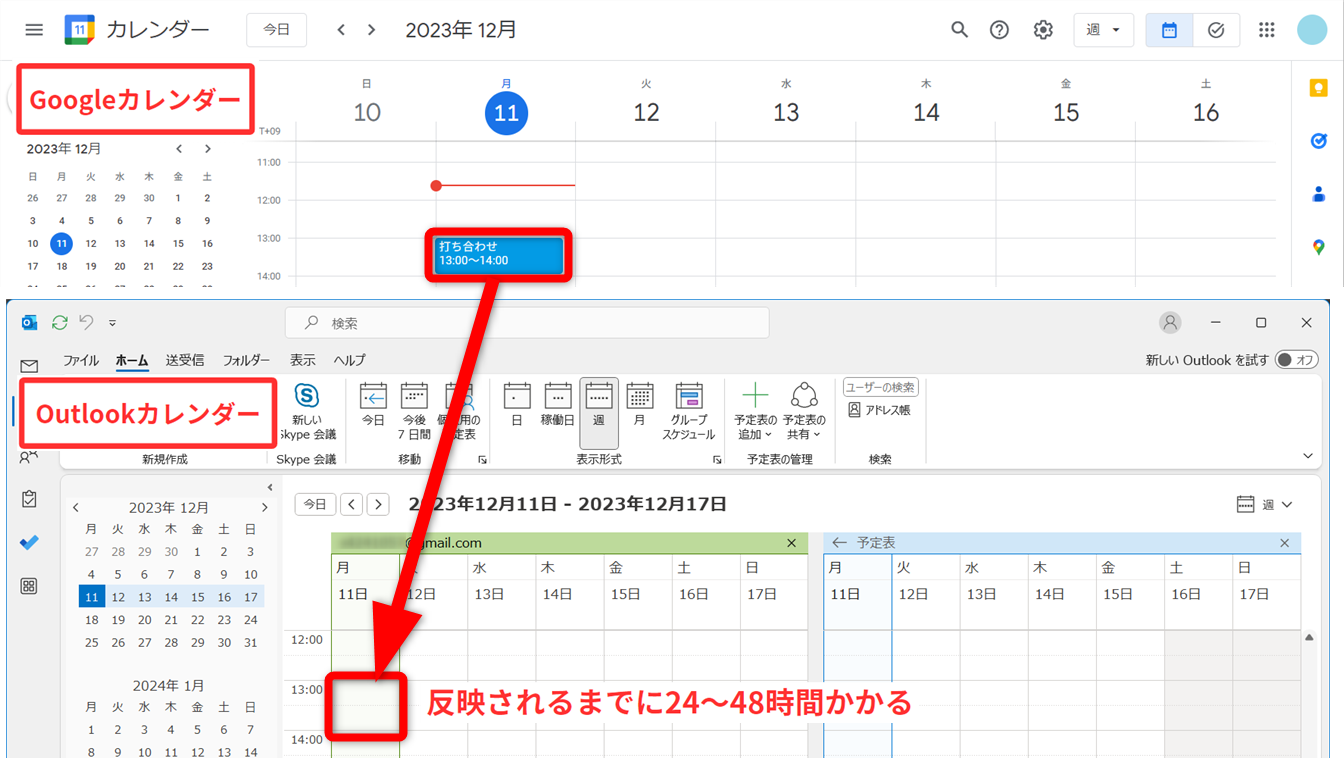Click the Google Calendar Today button
1344x758 pixels.
pos(276,30)
